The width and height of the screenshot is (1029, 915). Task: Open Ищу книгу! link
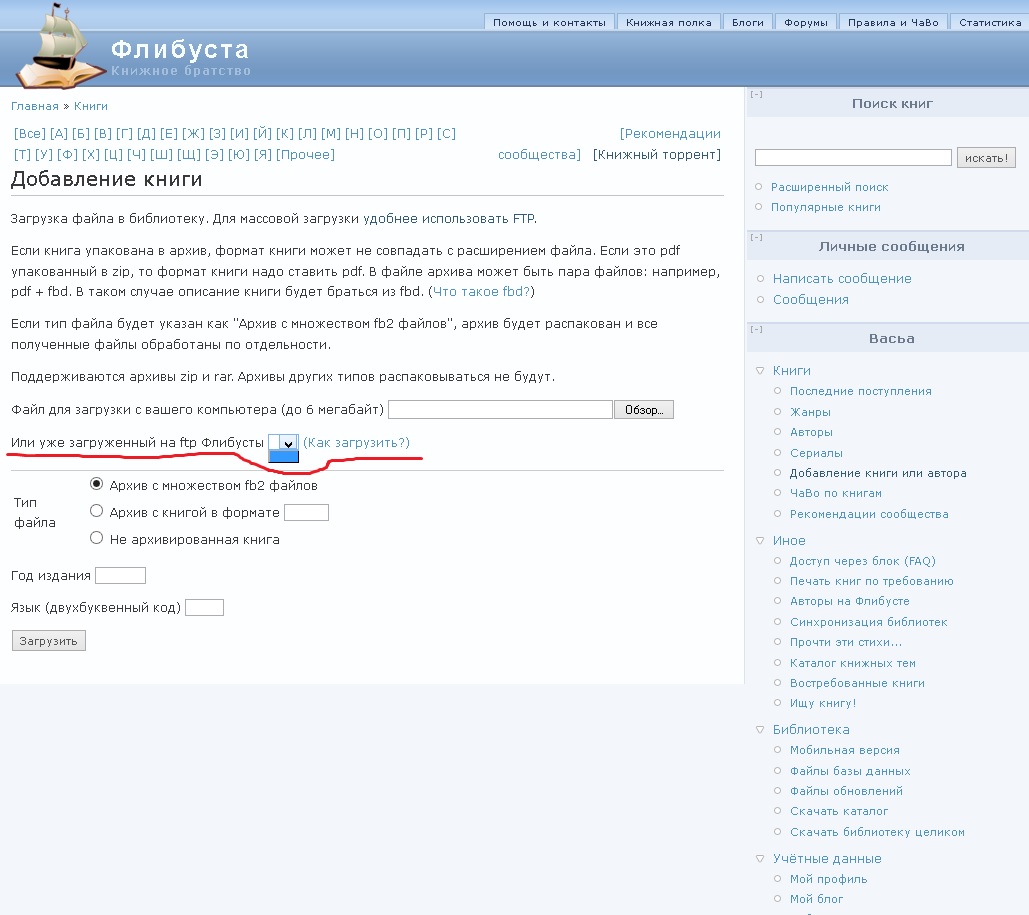[x=823, y=704]
